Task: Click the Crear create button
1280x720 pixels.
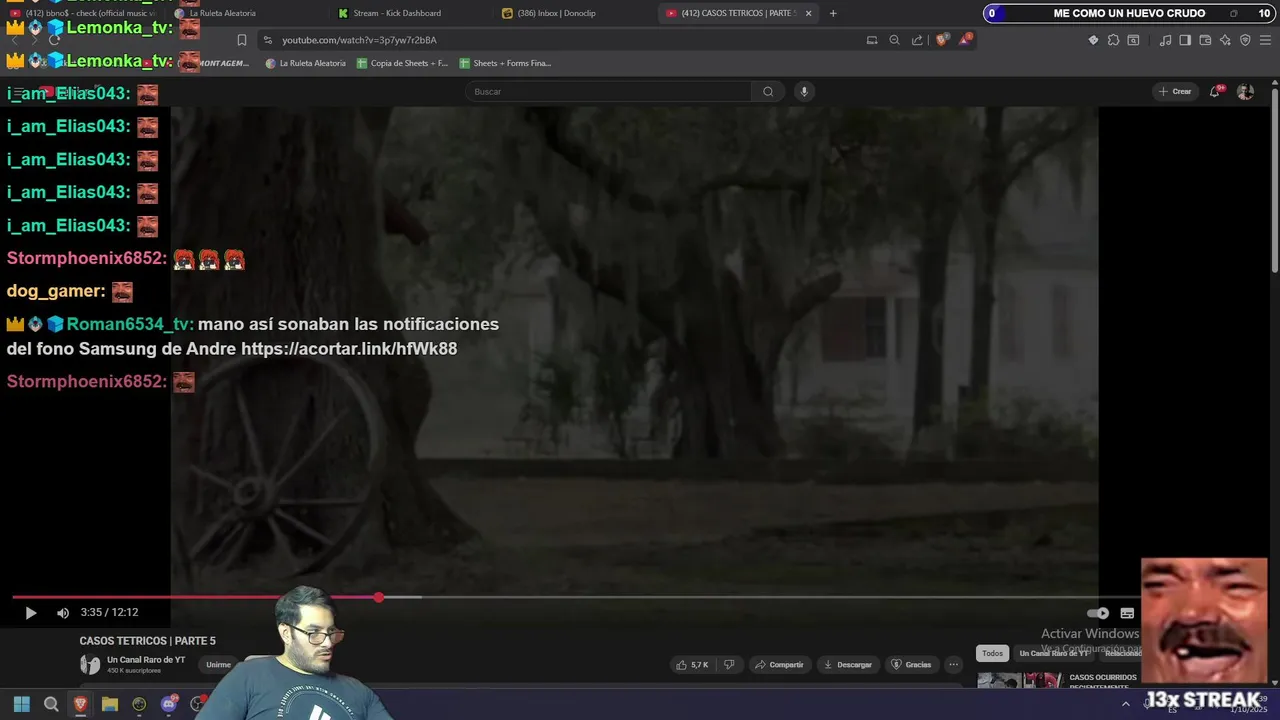Action: point(1175,92)
